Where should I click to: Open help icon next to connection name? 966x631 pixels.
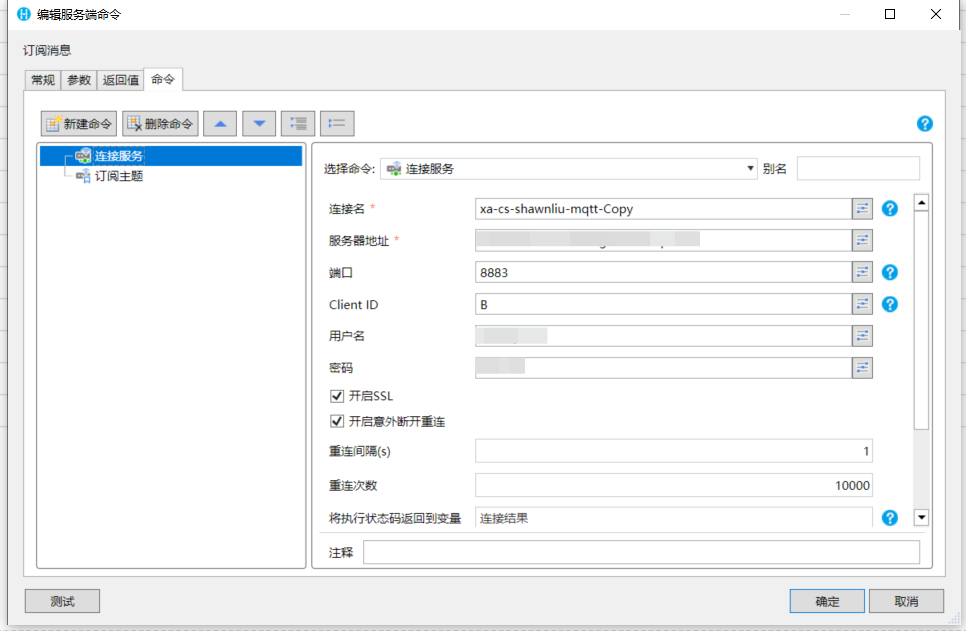[x=889, y=209]
